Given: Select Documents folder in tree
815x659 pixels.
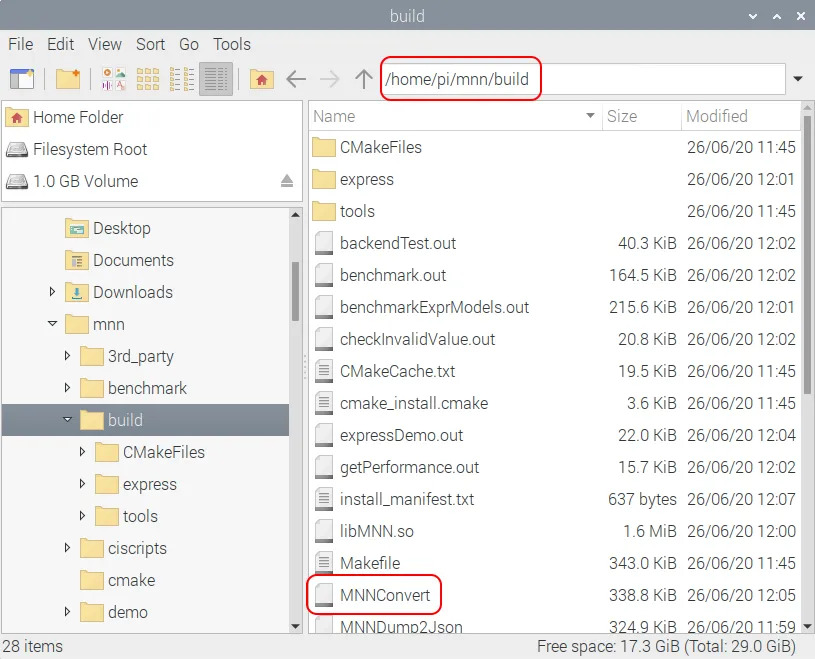Looking at the screenshot, I should tap(120, 260).
